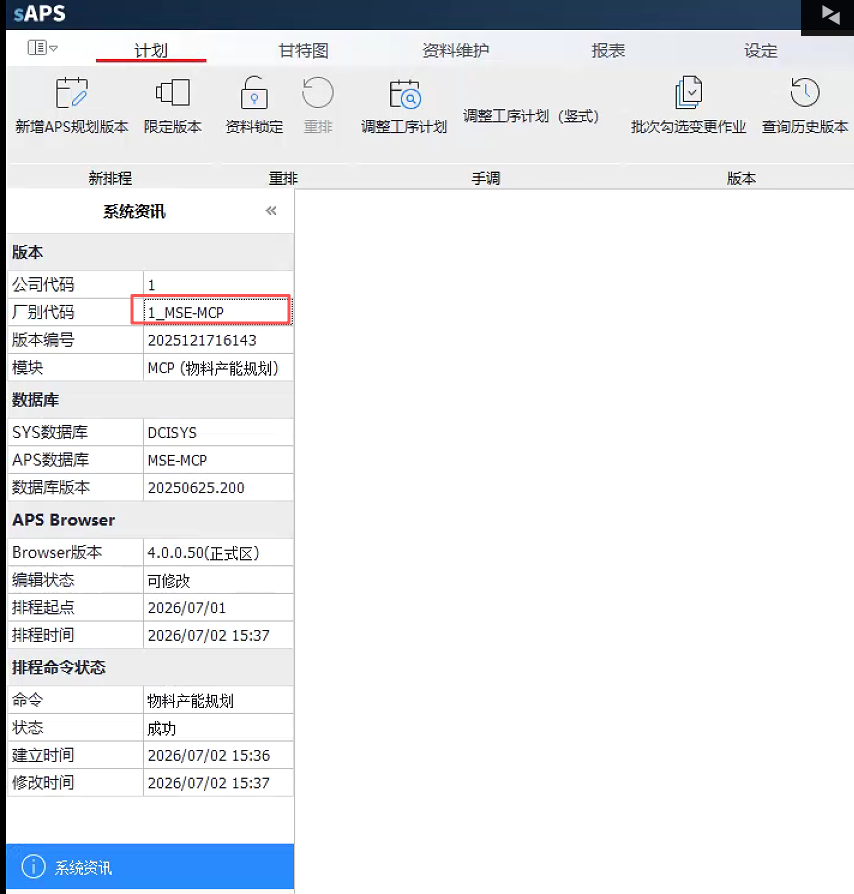
Task: Open the 限定版本 toolbar icon
Action: pyautogui.click(x=173, y=92)
